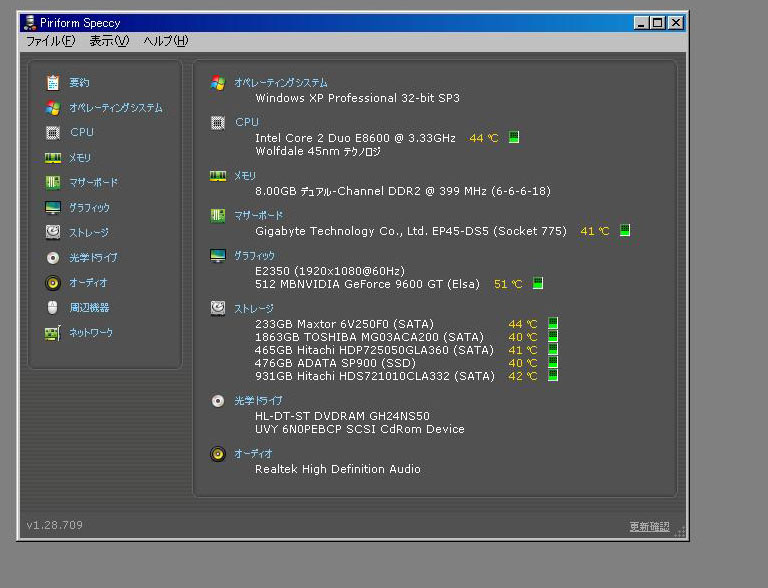Click the optical disc icon in summary panel
The image size is (768, 588).
coord(218,401)
